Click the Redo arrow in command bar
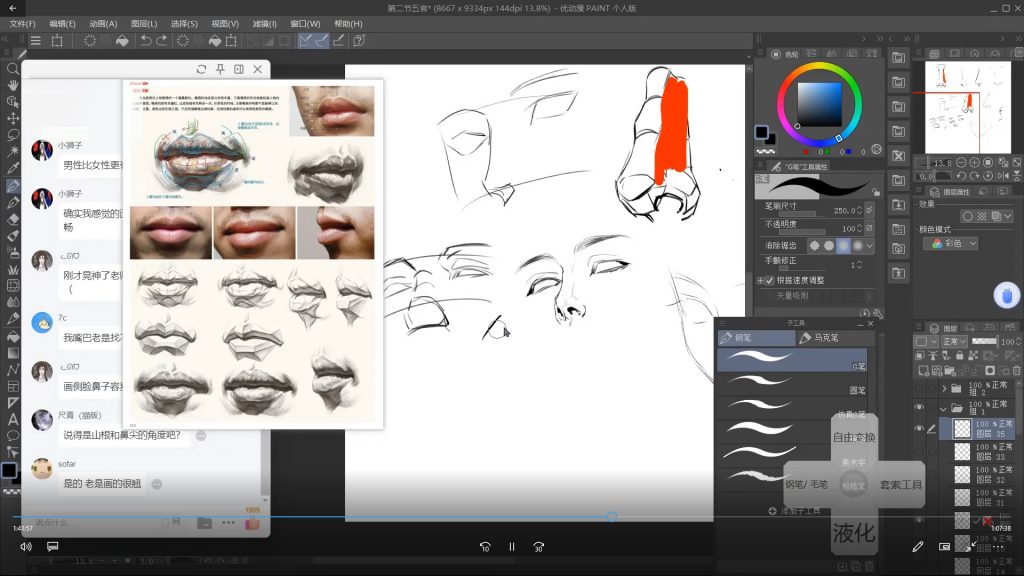The height and width of the screenshot is (576, 1024). click(163, 41)
